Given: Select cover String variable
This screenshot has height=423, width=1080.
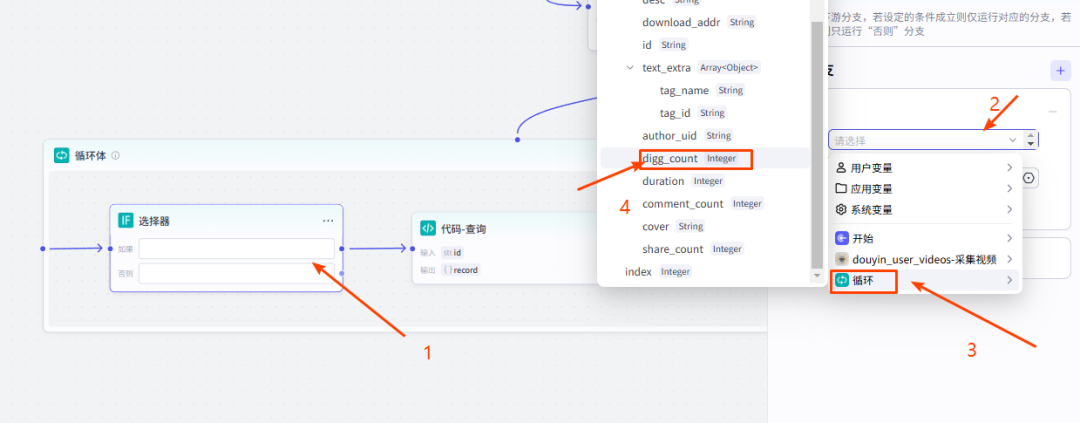Looking at the screenshot, I should click(673, 226).
